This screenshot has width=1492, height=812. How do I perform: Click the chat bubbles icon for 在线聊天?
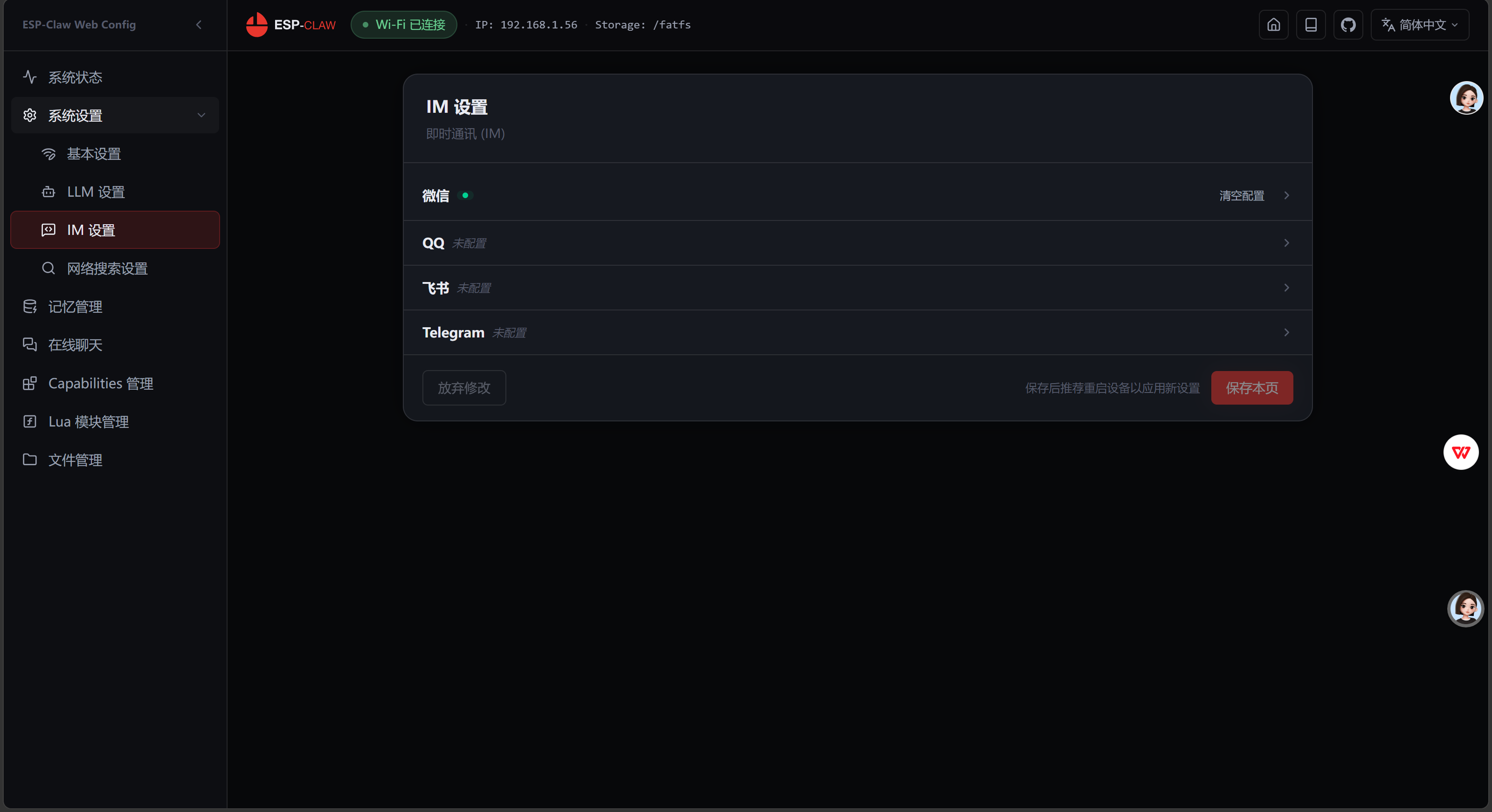(30, 344)
